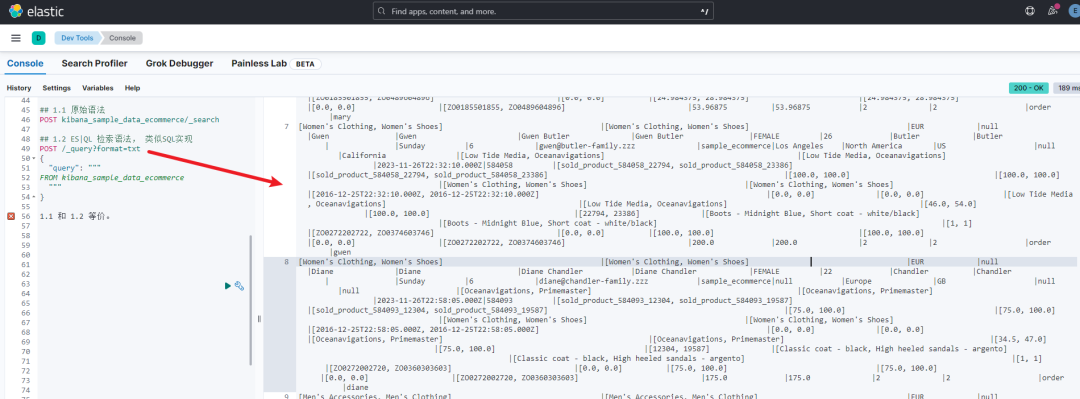Click diane@chandler-family.zzz in the output
Screen dimensions: 1080x399
tap(594, 281)
